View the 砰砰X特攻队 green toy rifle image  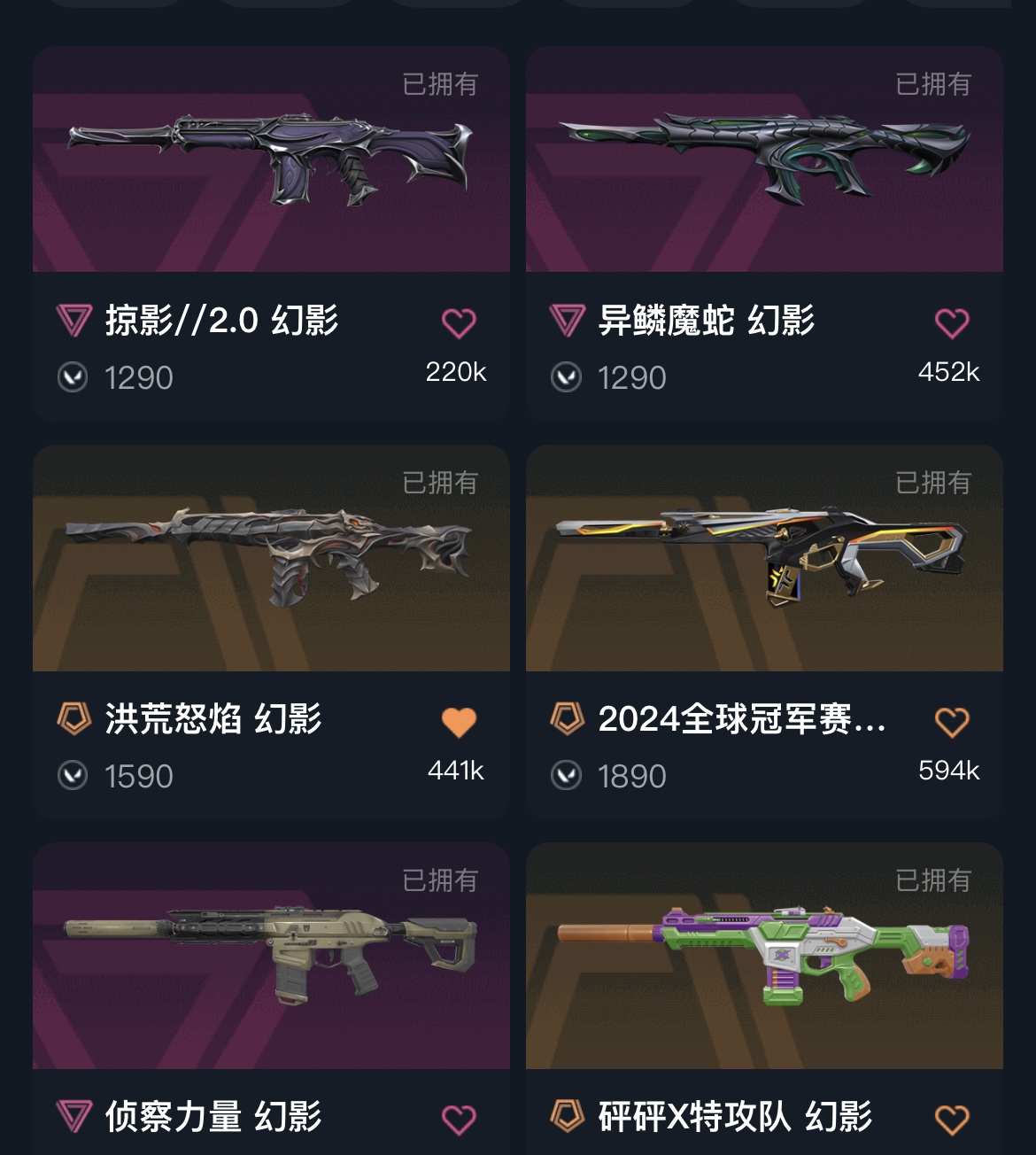point(764,956)
